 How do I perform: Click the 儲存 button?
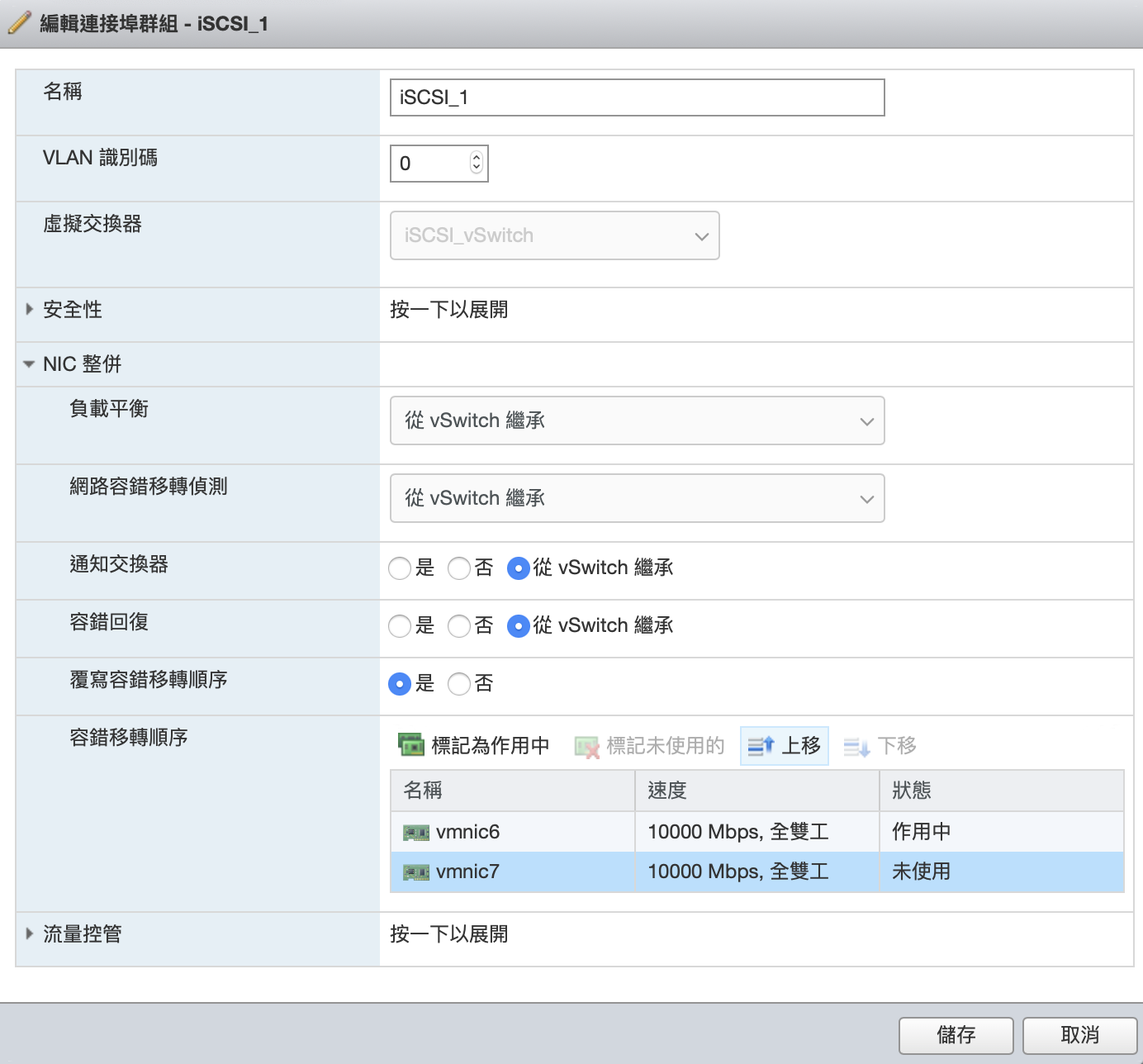(x=956, y=1035)
